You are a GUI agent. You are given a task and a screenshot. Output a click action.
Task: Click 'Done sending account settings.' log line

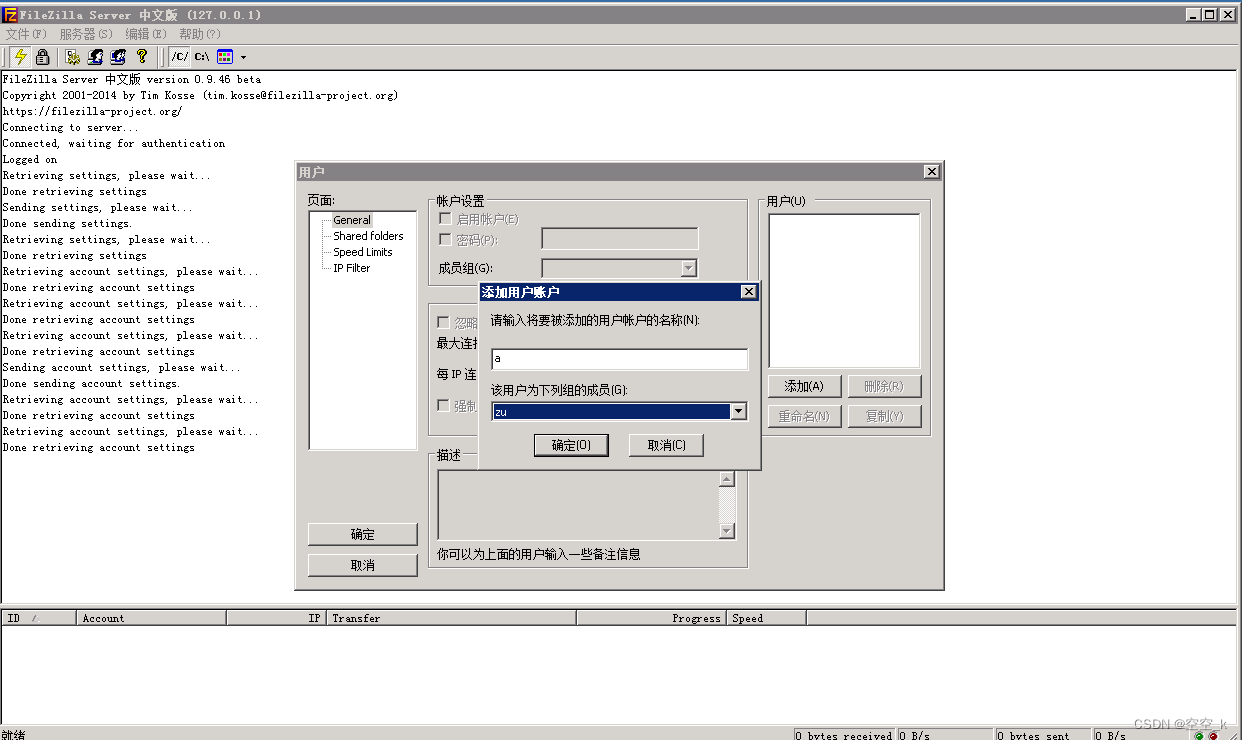91,383
